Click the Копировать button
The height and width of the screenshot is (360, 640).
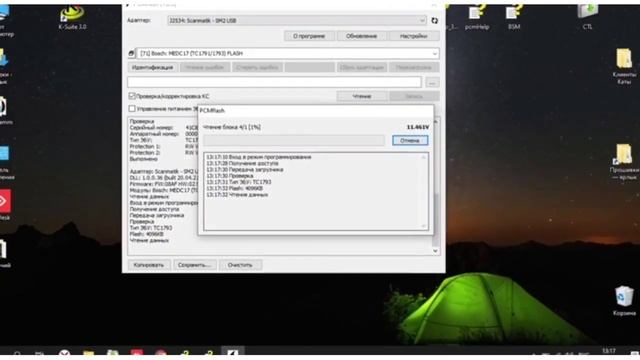149,265
